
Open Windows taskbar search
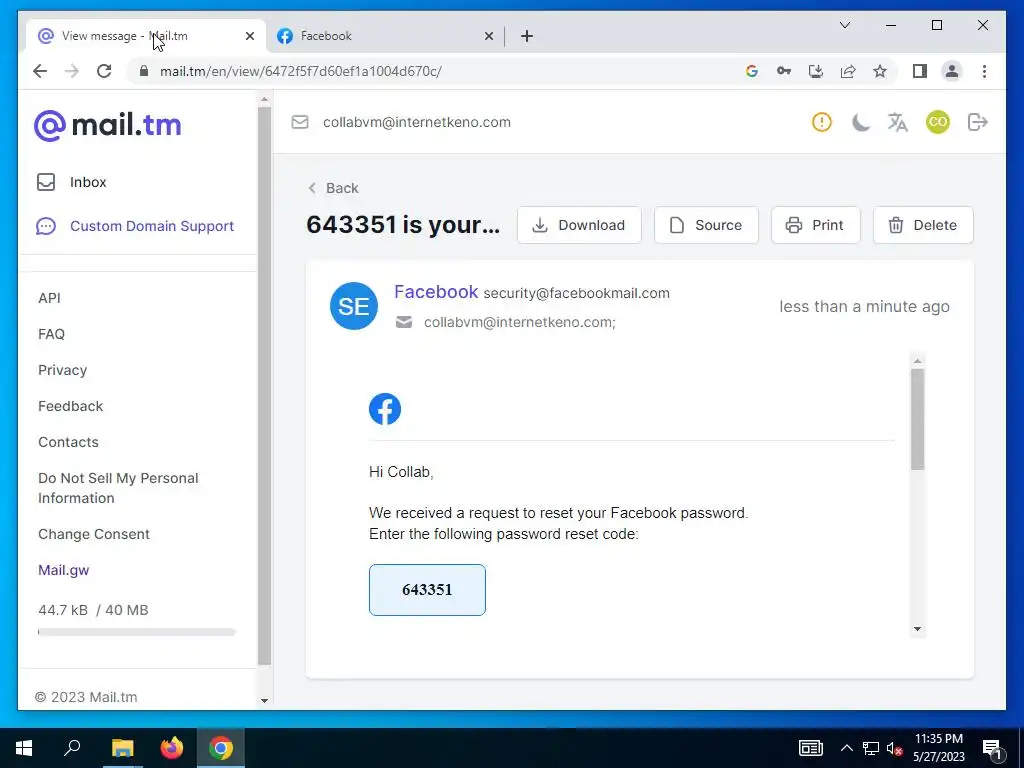(x=72, y=748)
